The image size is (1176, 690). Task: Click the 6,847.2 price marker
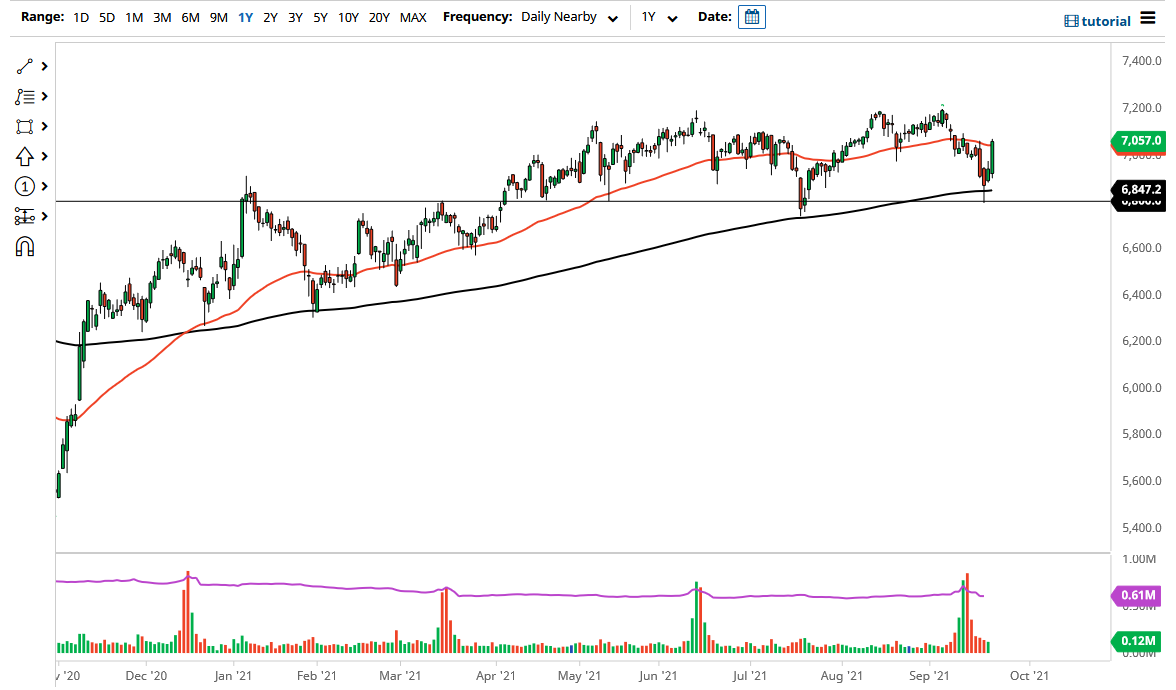point(1140,191)
